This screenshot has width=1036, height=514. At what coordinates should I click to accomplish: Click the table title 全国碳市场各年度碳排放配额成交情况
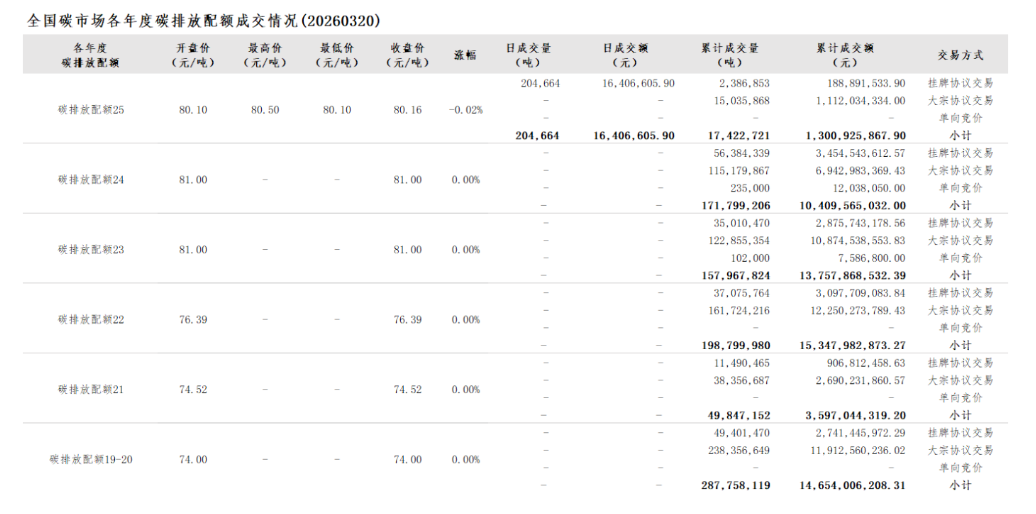(x=204, y=20)
